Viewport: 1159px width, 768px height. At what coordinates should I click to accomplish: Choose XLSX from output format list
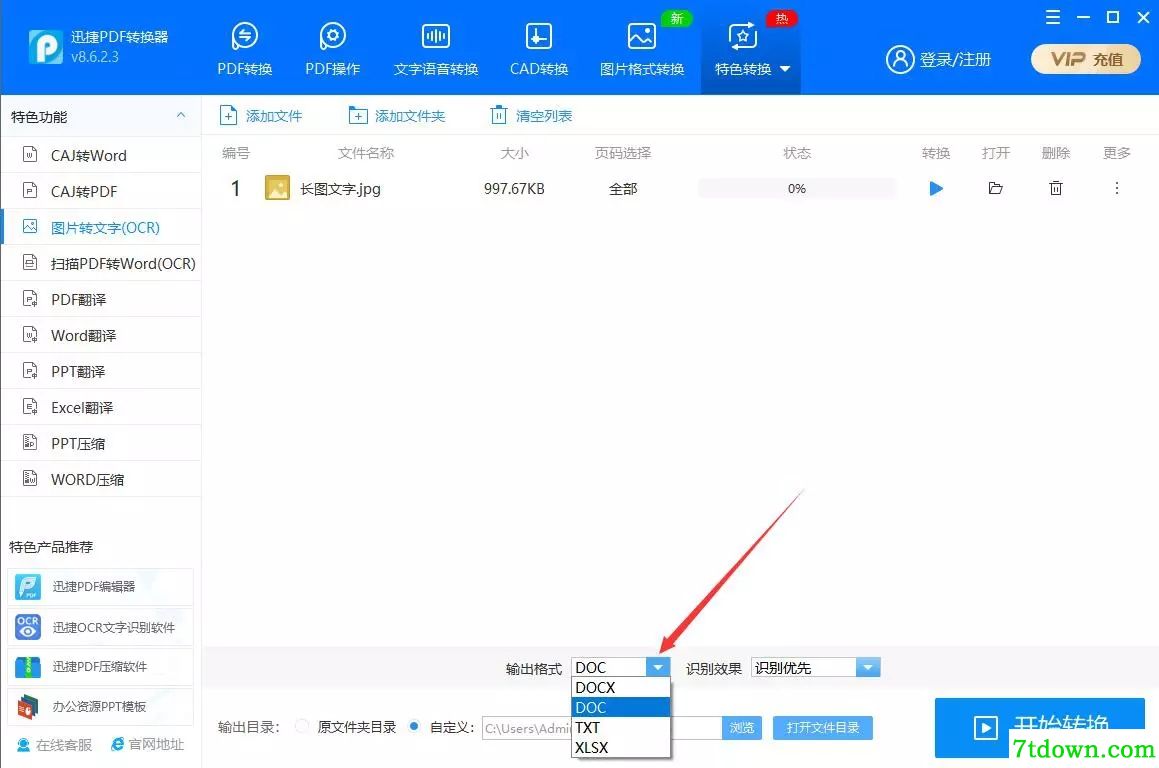(621, 747)
